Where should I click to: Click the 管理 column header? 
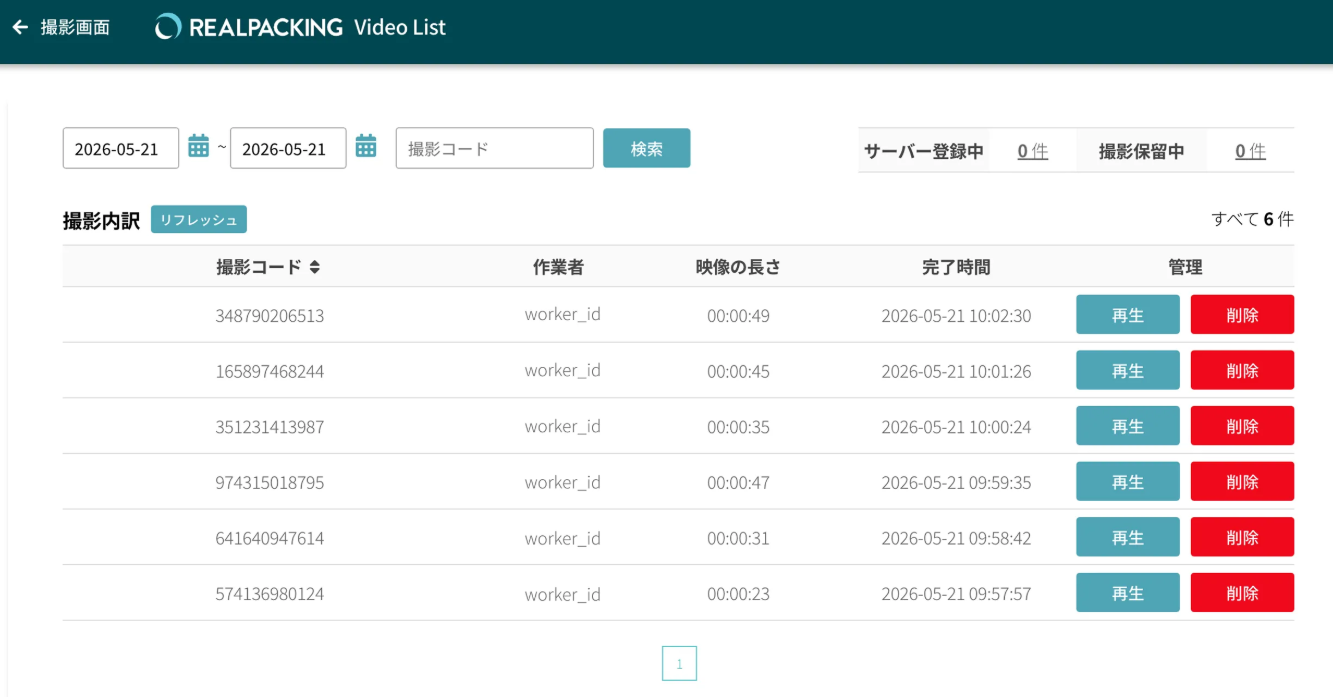[1185, 267]
